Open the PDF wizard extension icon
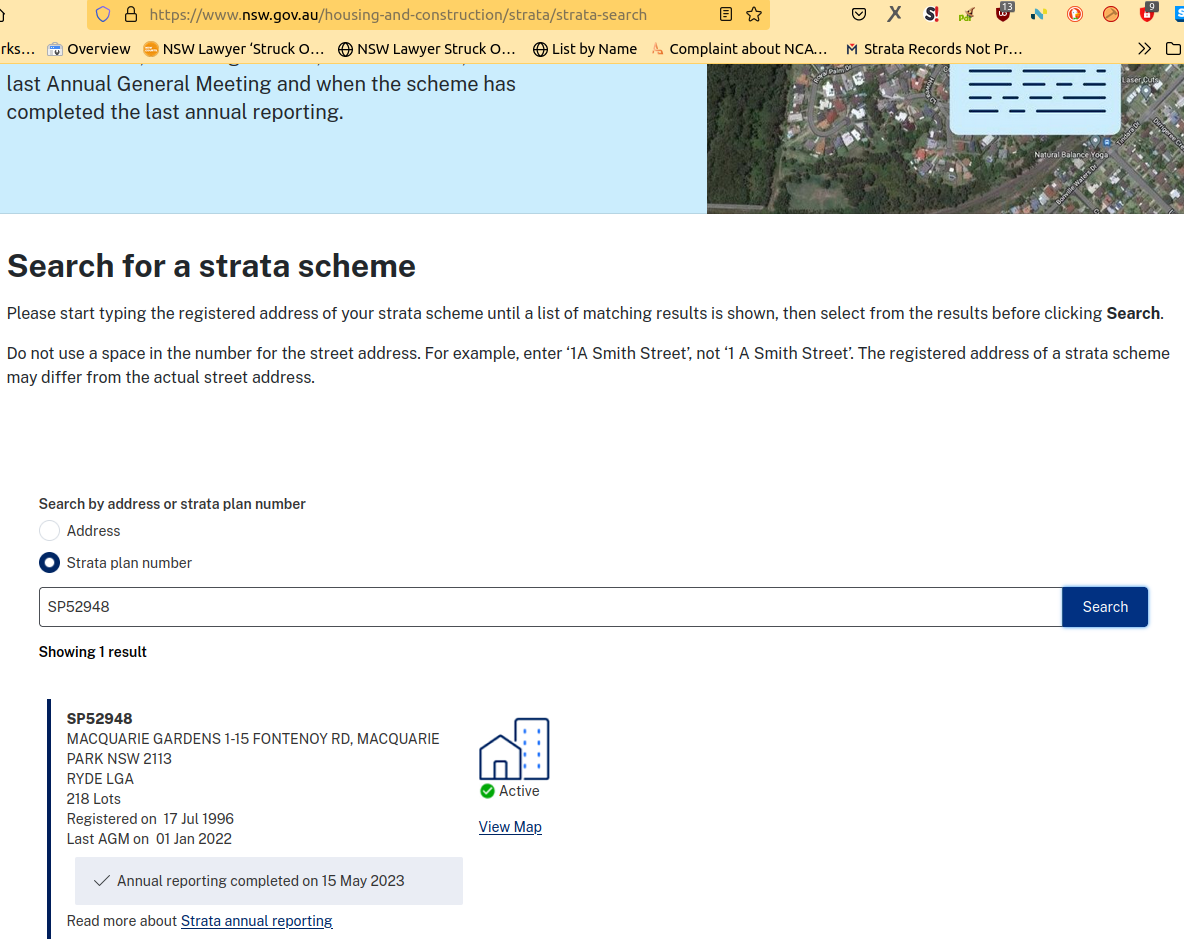Image resolution: width=1184 pixels, height=948 pixels. point(967,14)
